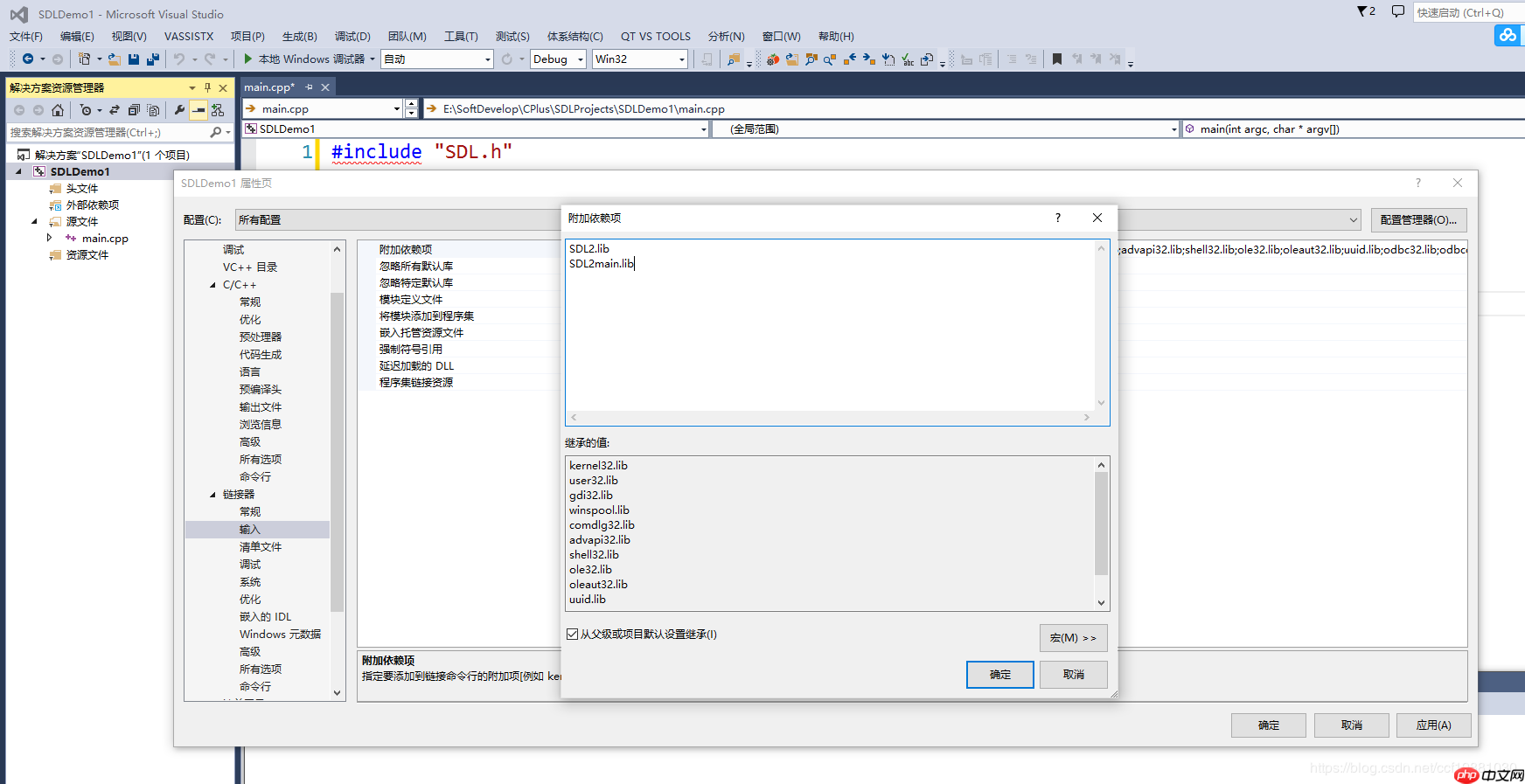Select VC++ 目录 in the property tree
Image resolution: width=1525 pixels, height=784 pixels.
pyautogui.click(x=250, y=267)
